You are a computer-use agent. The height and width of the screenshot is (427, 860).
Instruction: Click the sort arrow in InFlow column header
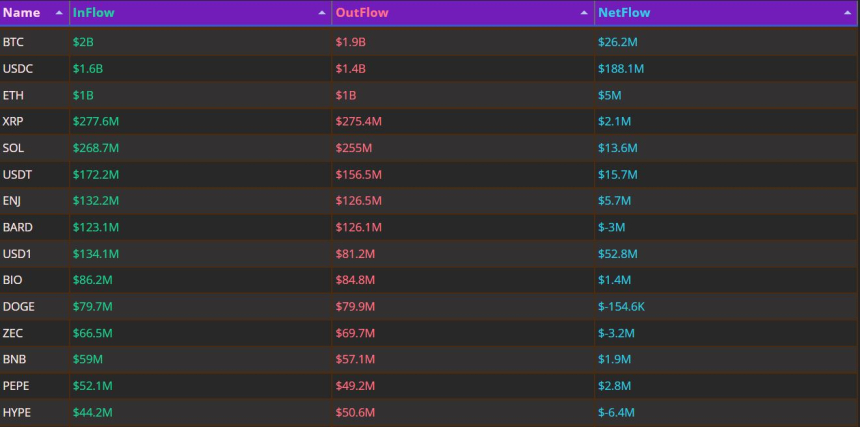point(321,14)
